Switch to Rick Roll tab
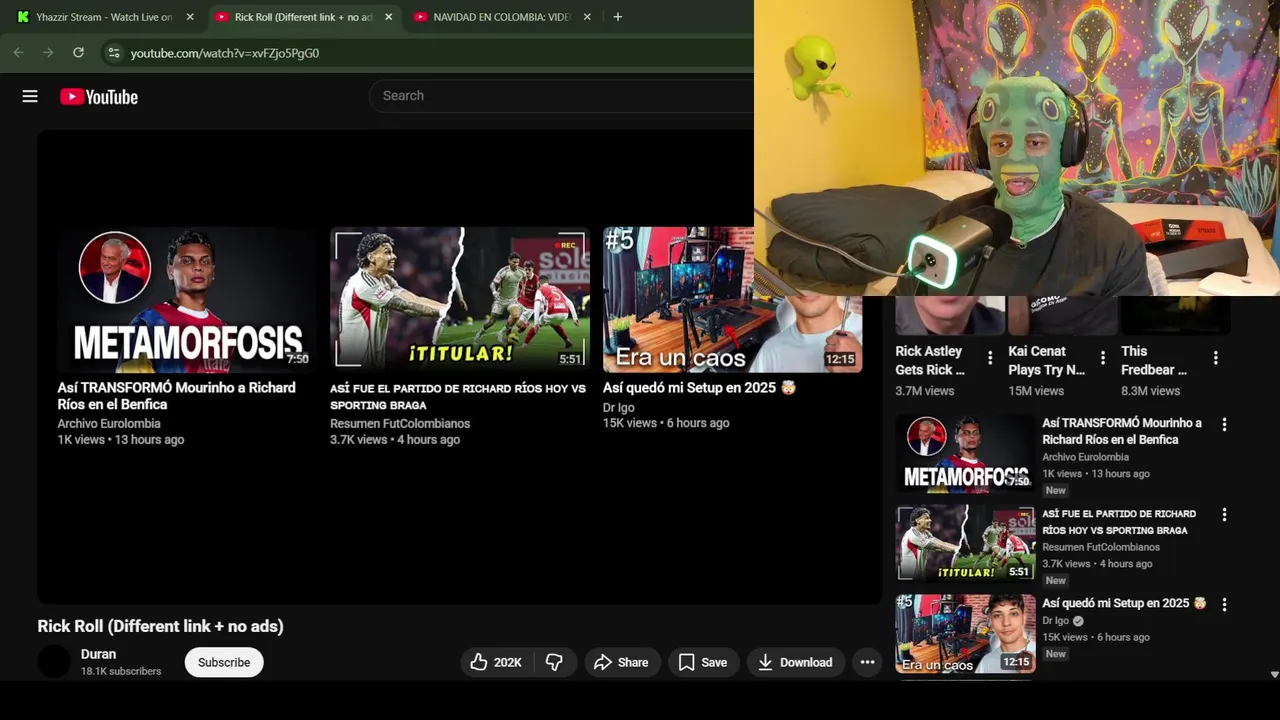Image resolution: width=1280 pixels, height=720 pixels. point(303,17)
